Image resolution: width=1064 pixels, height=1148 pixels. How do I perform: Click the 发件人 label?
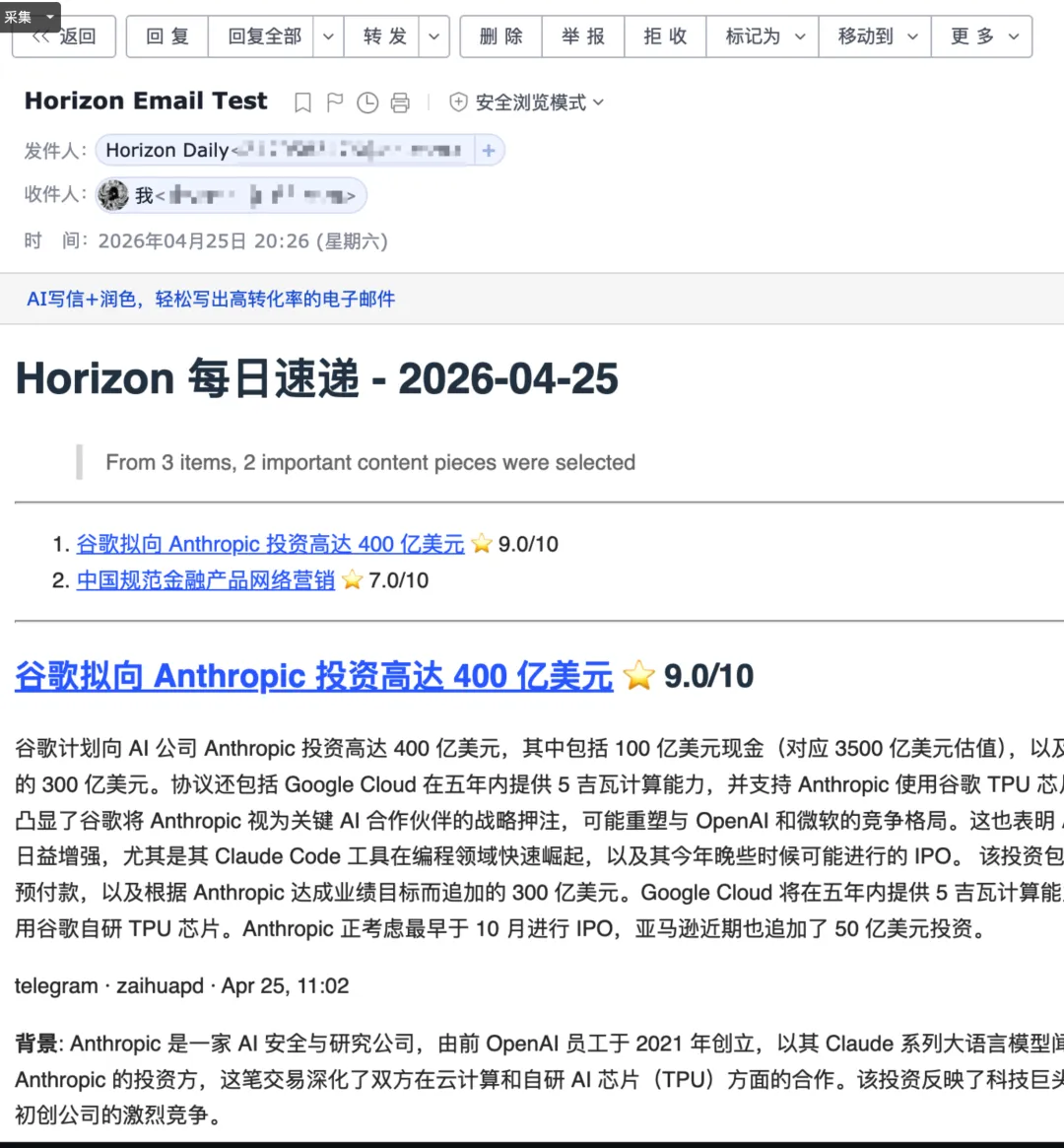coord(55,151)
